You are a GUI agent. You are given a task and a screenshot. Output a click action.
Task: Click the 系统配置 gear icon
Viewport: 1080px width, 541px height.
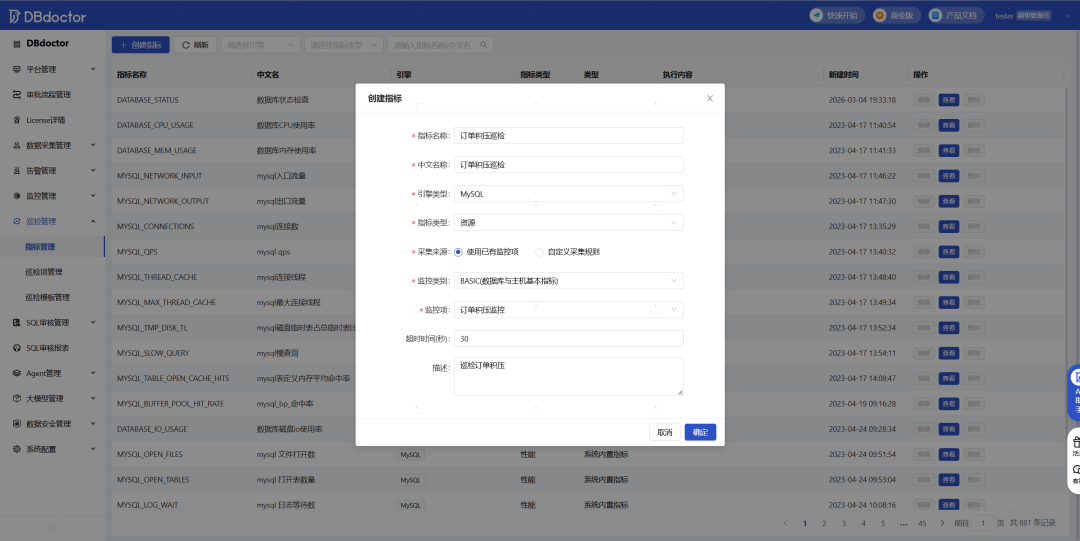17,449
